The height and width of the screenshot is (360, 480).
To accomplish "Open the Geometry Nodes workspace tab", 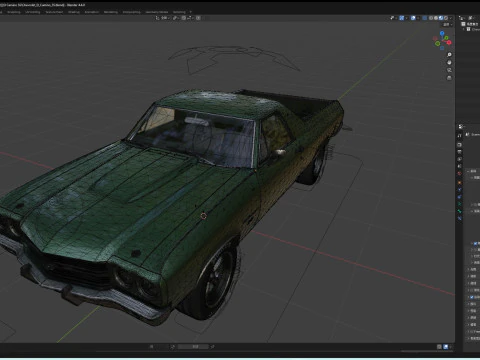I will [x=157, y=12].
